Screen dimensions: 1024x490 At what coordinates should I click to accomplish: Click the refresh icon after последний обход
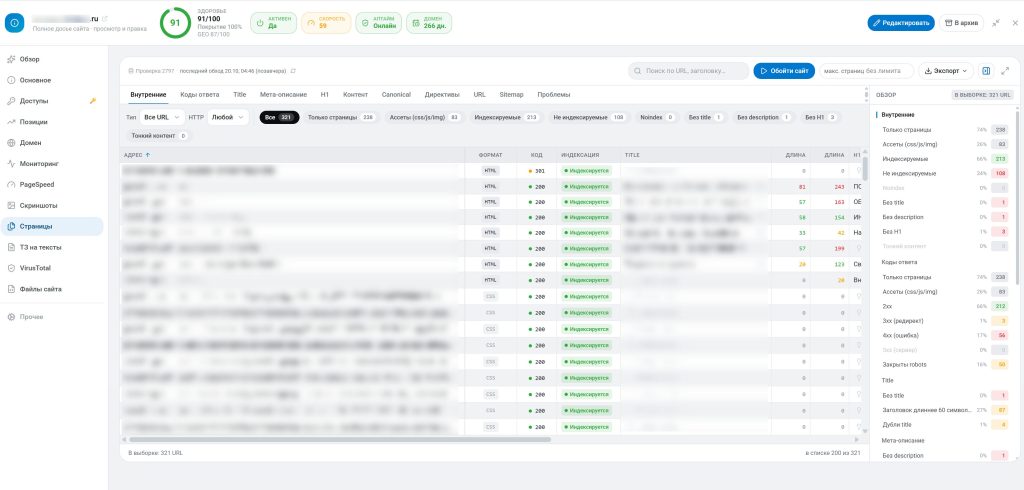[293, 71]
